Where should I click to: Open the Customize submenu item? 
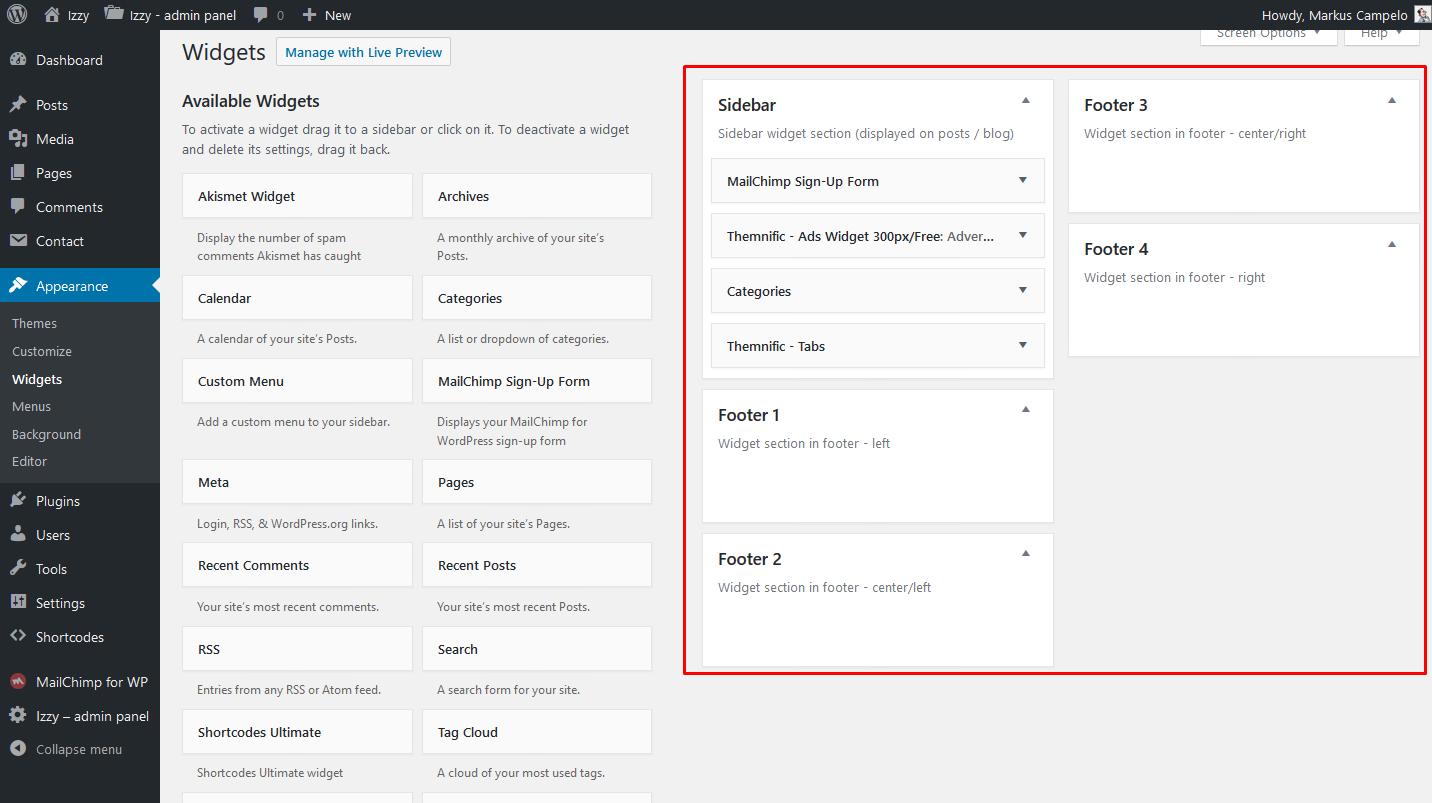point(42,352)
